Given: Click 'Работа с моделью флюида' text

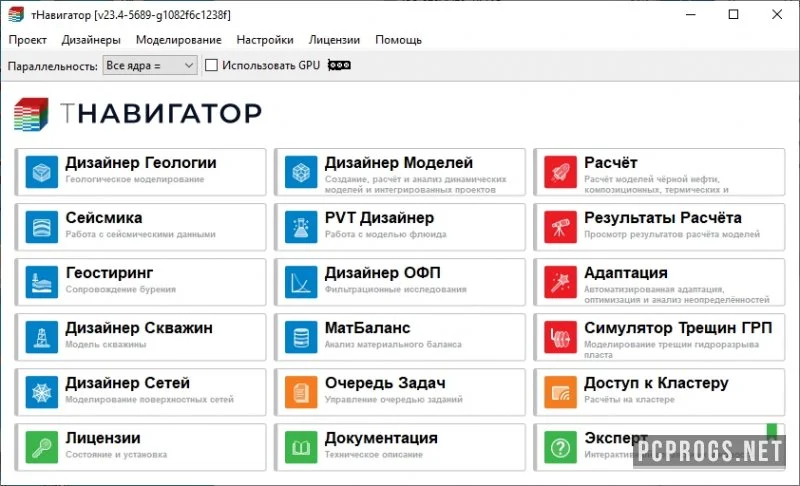Looking at the screenshot, I should pos(386,235).
